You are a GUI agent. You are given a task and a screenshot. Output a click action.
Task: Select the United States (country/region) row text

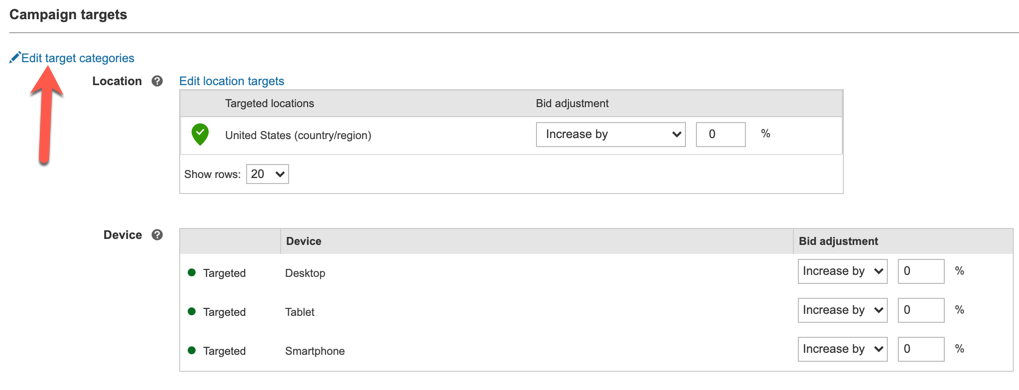298,136
